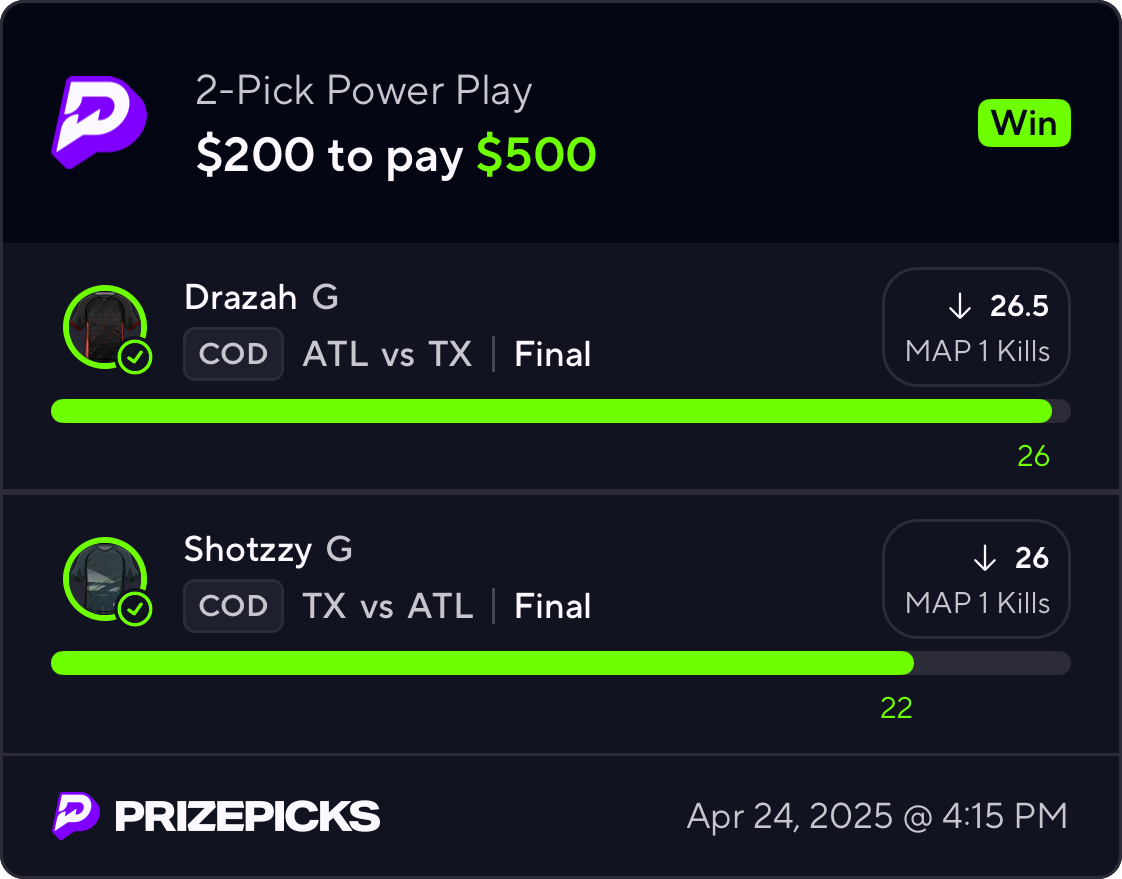Image resolution: width=1122 pixels, height=879 pixels.
Task: Click the COD tag under Shotzzy
Action: click(233, 606)
